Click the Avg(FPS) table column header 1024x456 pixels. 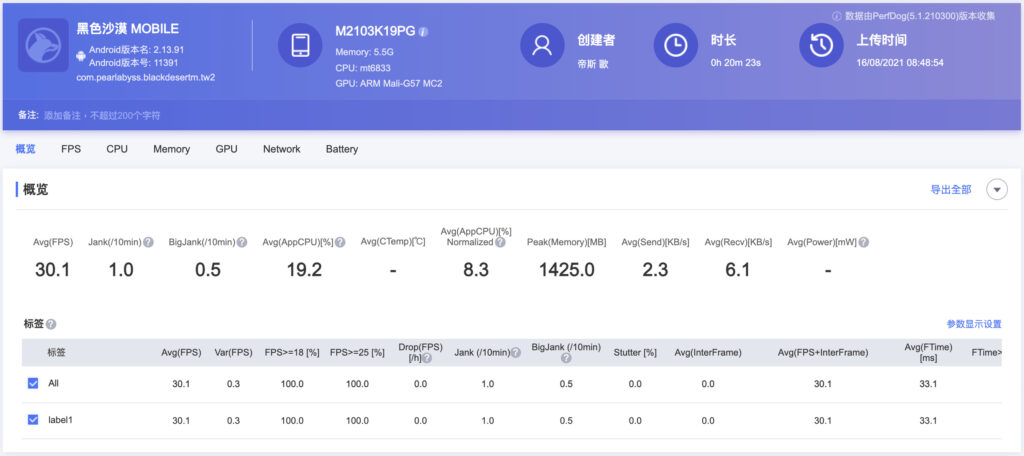[181, 353]
